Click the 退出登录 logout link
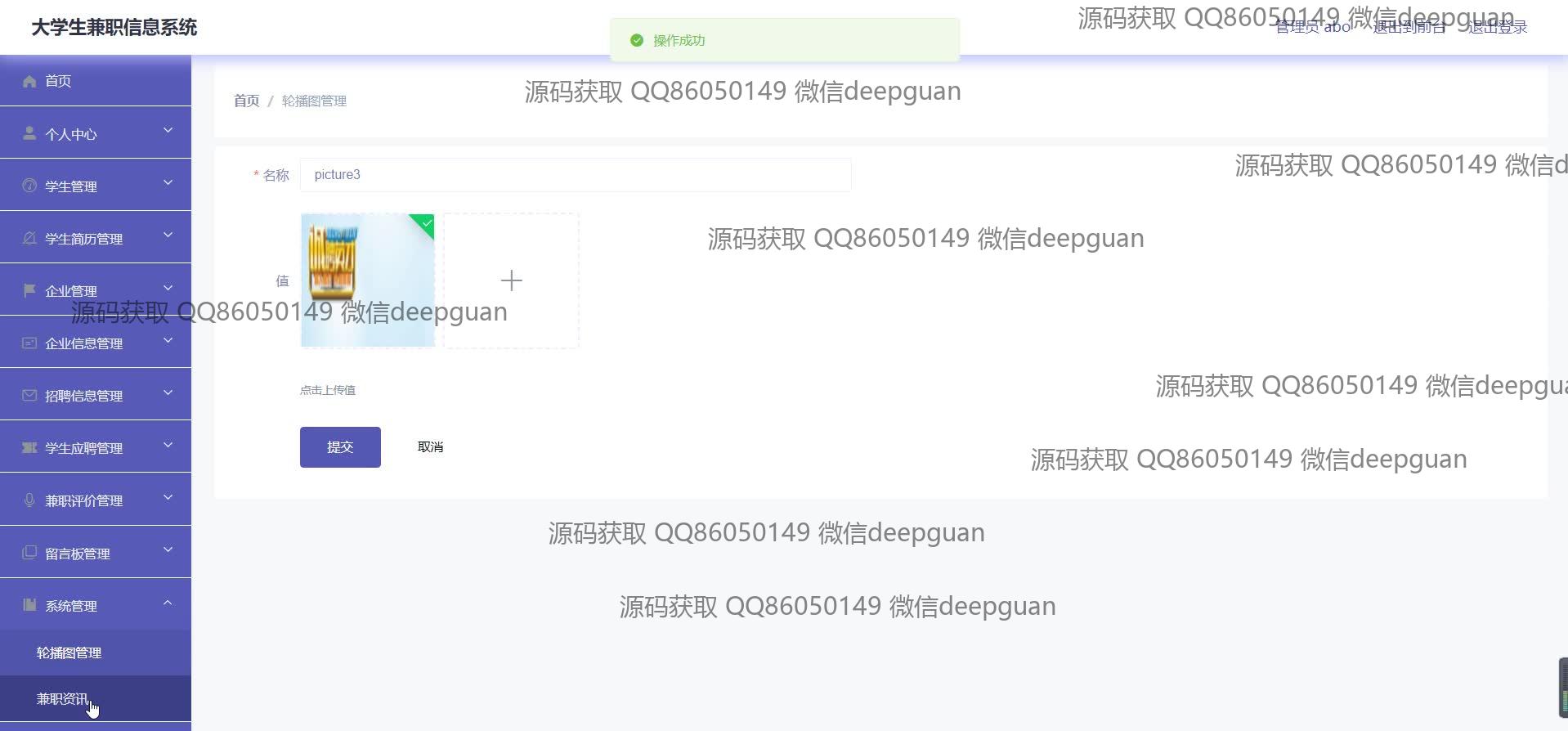Viewport: 1568px width, 731px height. tap(1498, 27)
